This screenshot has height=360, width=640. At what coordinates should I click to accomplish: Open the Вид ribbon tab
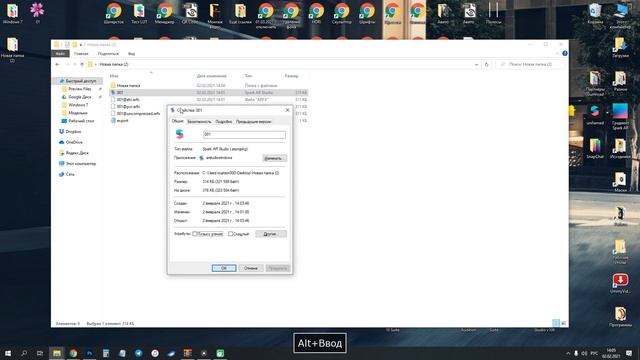tap(131, 53)
